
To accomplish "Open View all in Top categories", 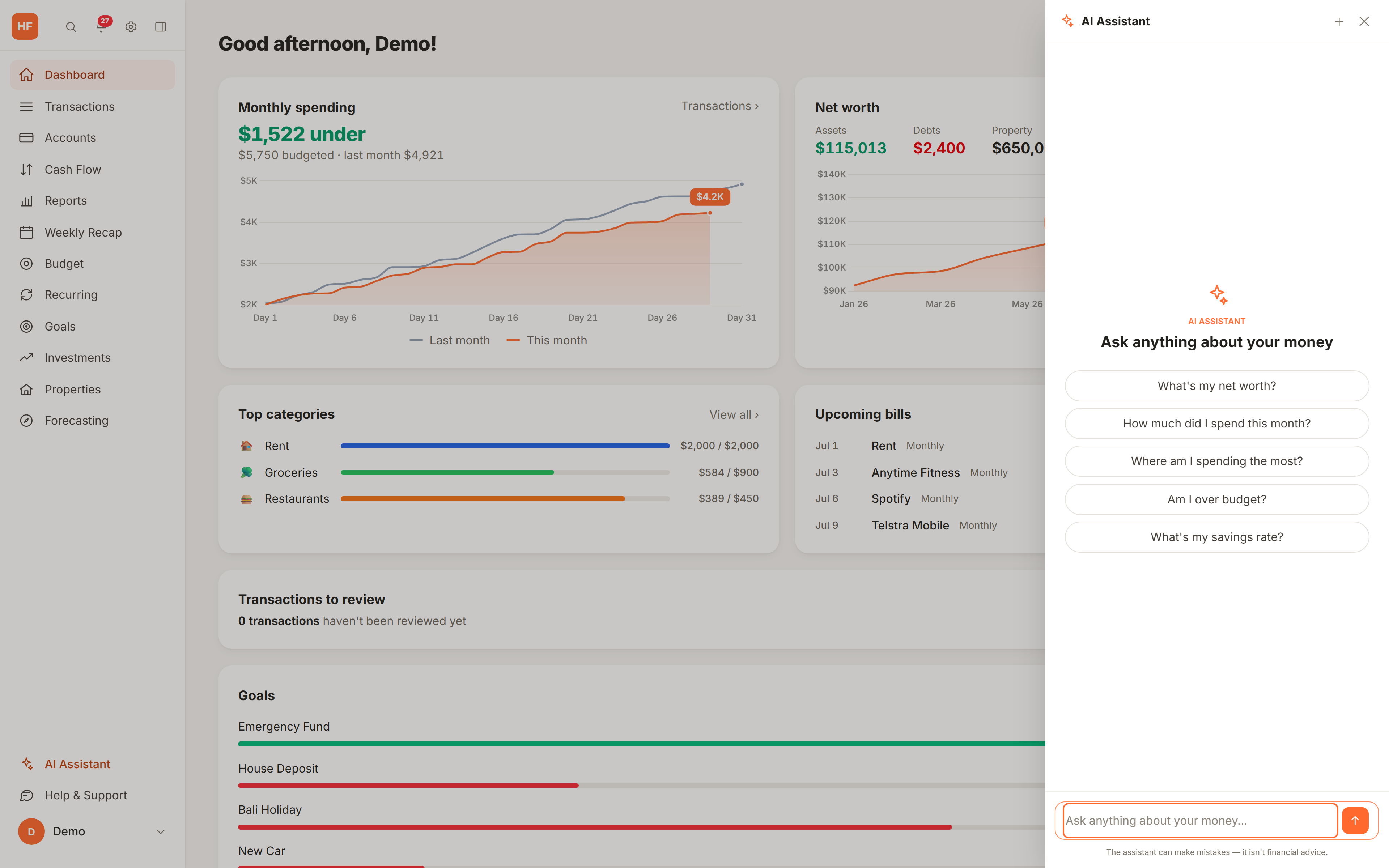I will click(734, 414).
